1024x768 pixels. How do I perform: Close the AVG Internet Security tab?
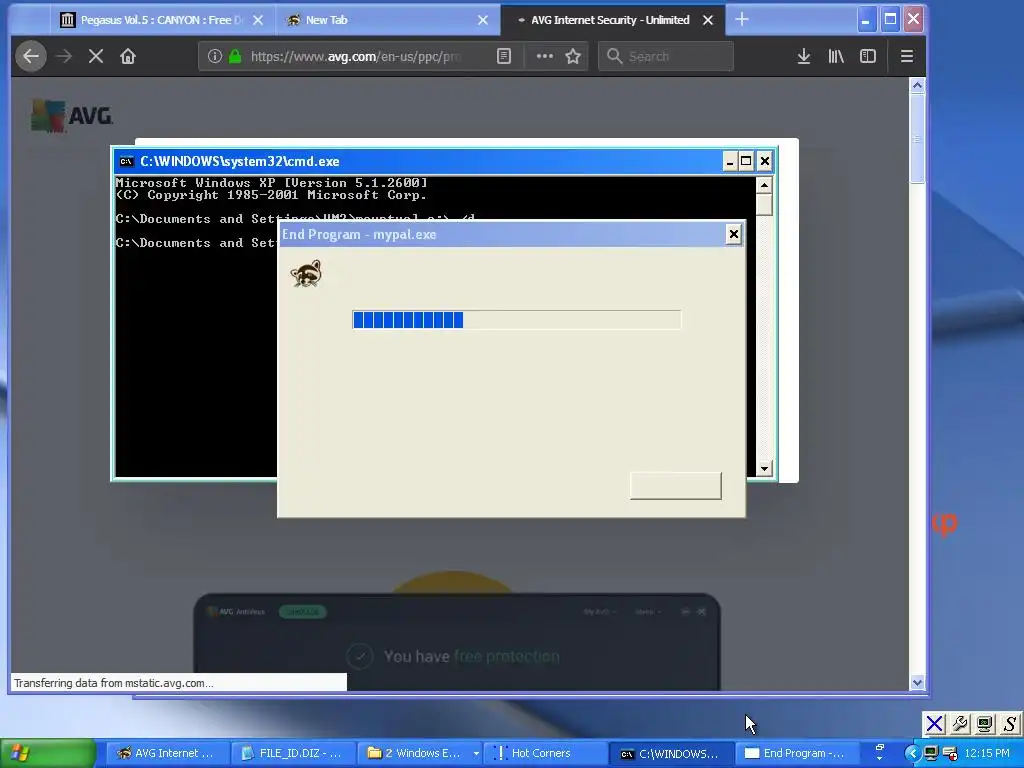click(708, 20)
